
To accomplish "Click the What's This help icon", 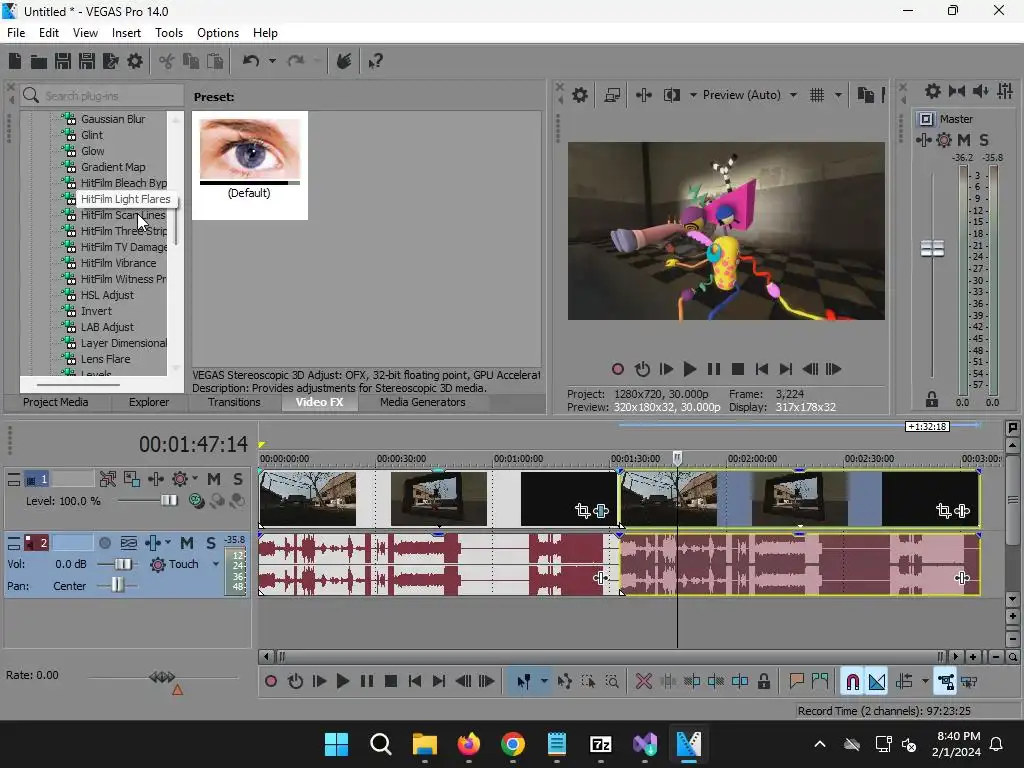I will [376, 61].
